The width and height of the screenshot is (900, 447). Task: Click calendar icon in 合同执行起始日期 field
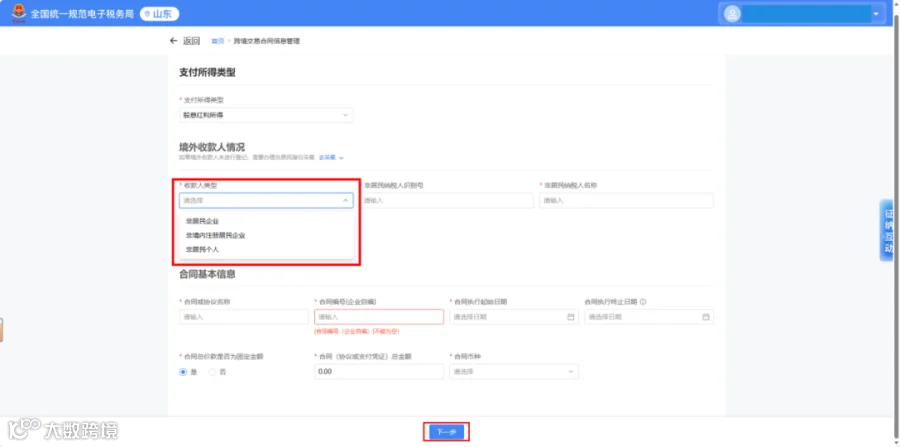coord(571,317)
